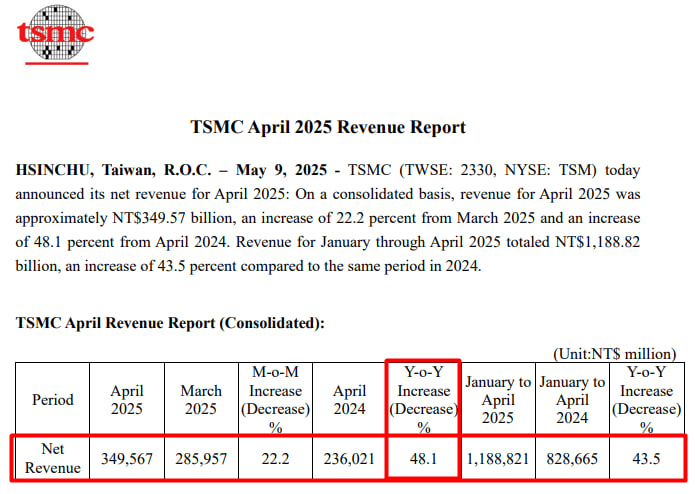
Task: Click the 'M-o-M Increase (Decrease) %' header
Action: pos(275,399)
